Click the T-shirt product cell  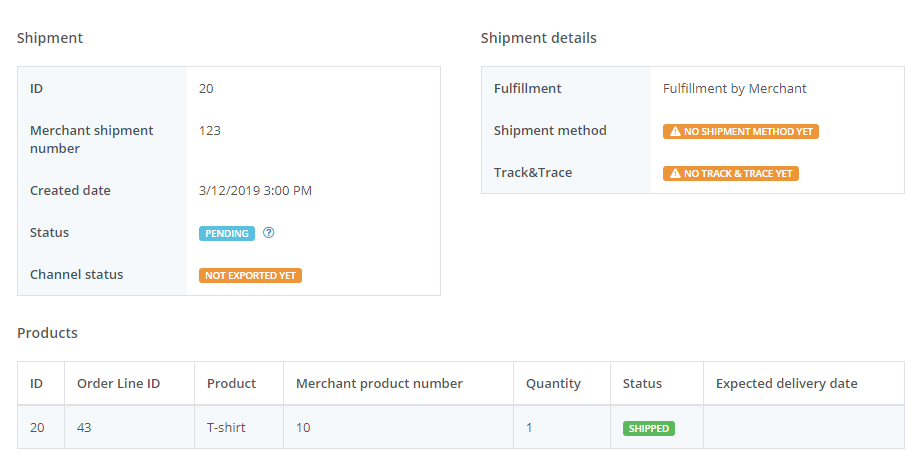coord(226,428)
